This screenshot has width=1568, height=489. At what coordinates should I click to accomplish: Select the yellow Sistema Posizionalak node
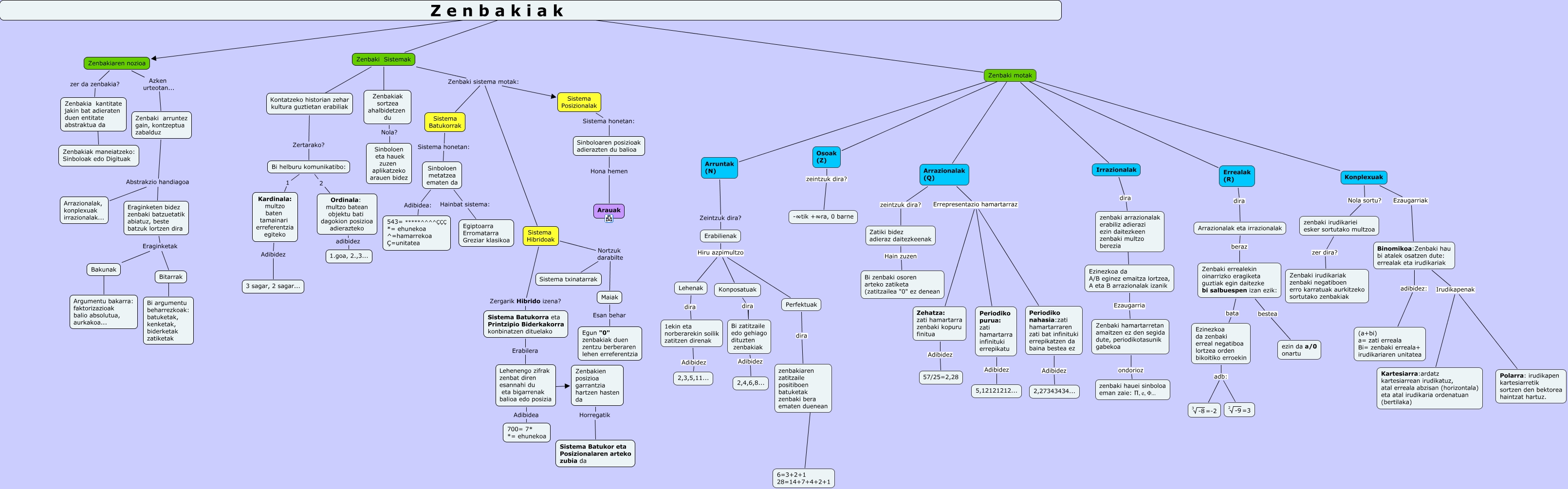coord(578,102)
